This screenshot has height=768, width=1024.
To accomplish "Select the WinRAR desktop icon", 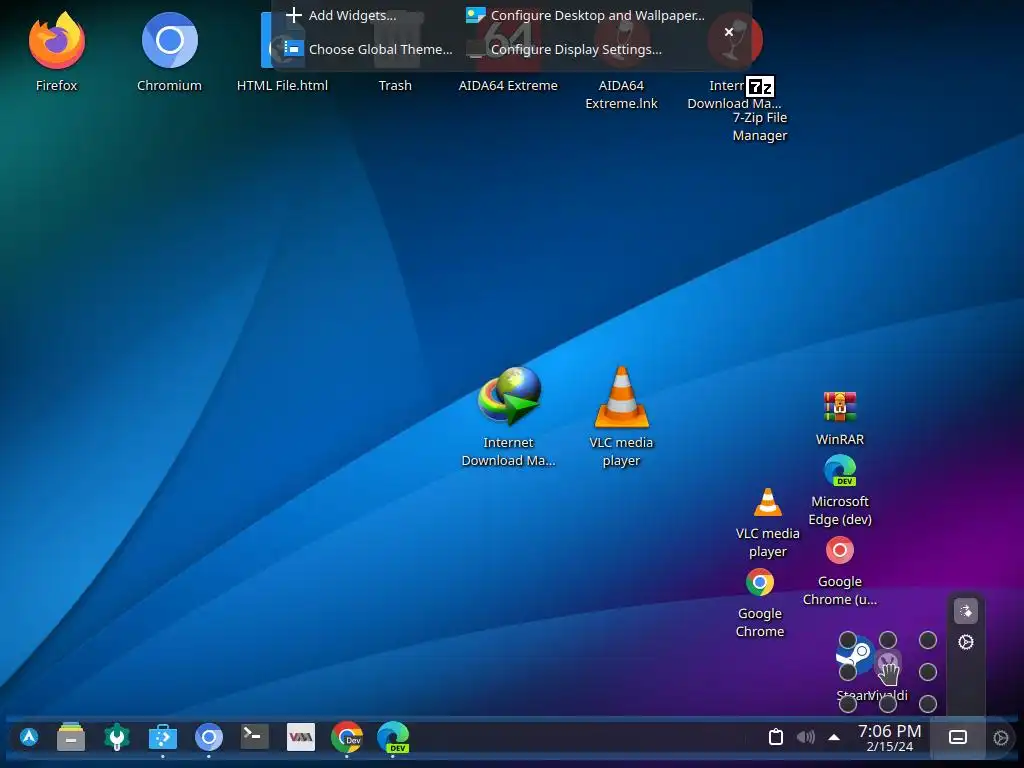I will (x=840, y=407).
